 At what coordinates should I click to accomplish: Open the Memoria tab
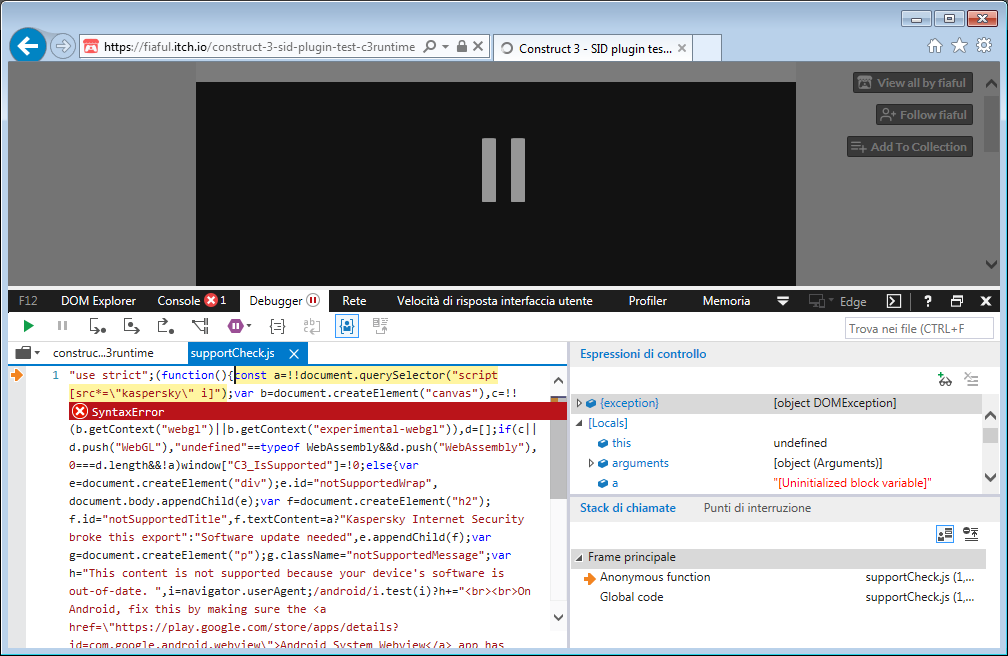pos(726,301)
